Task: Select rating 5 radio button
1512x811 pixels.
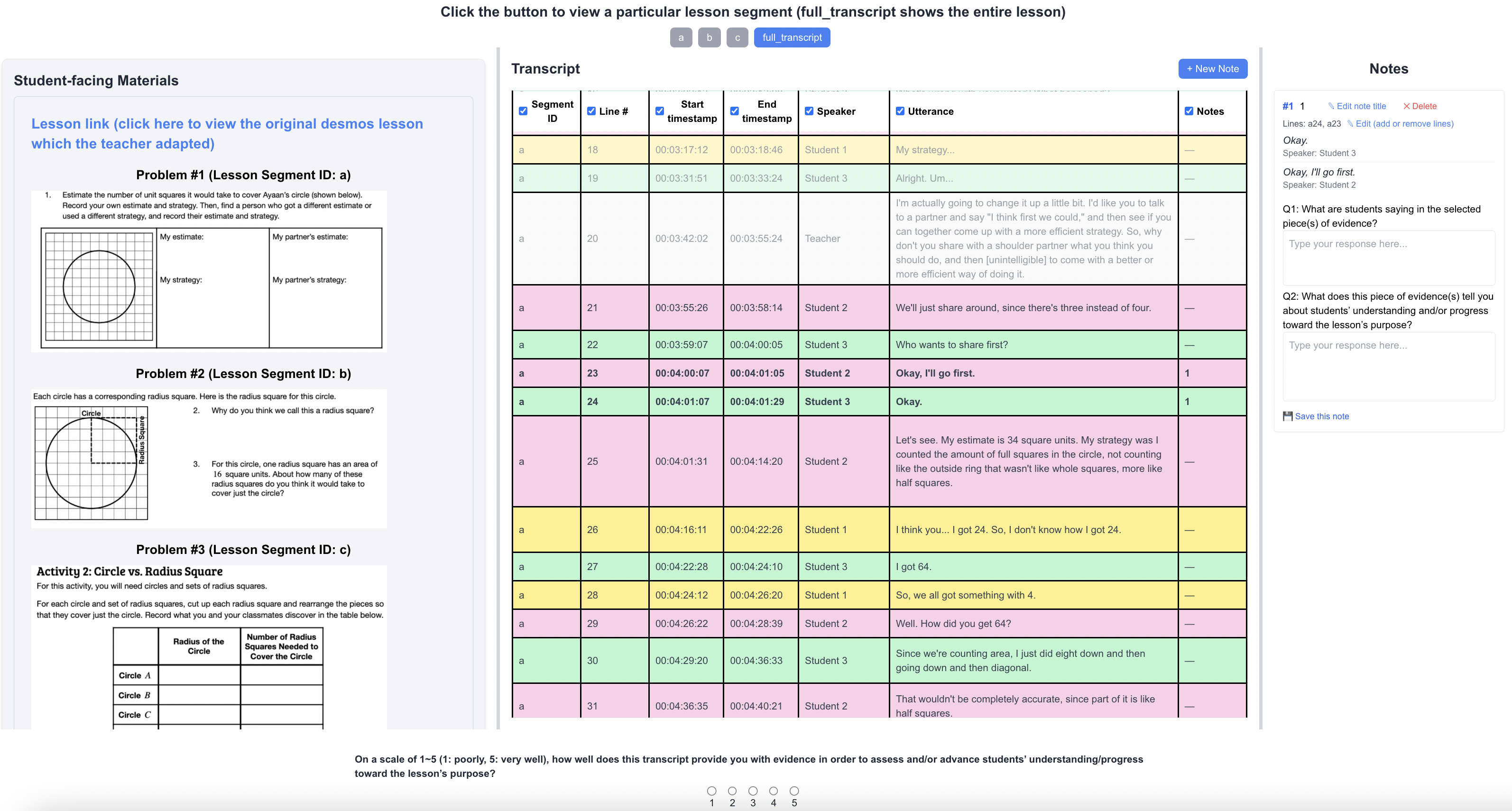Action: point(794,791)
